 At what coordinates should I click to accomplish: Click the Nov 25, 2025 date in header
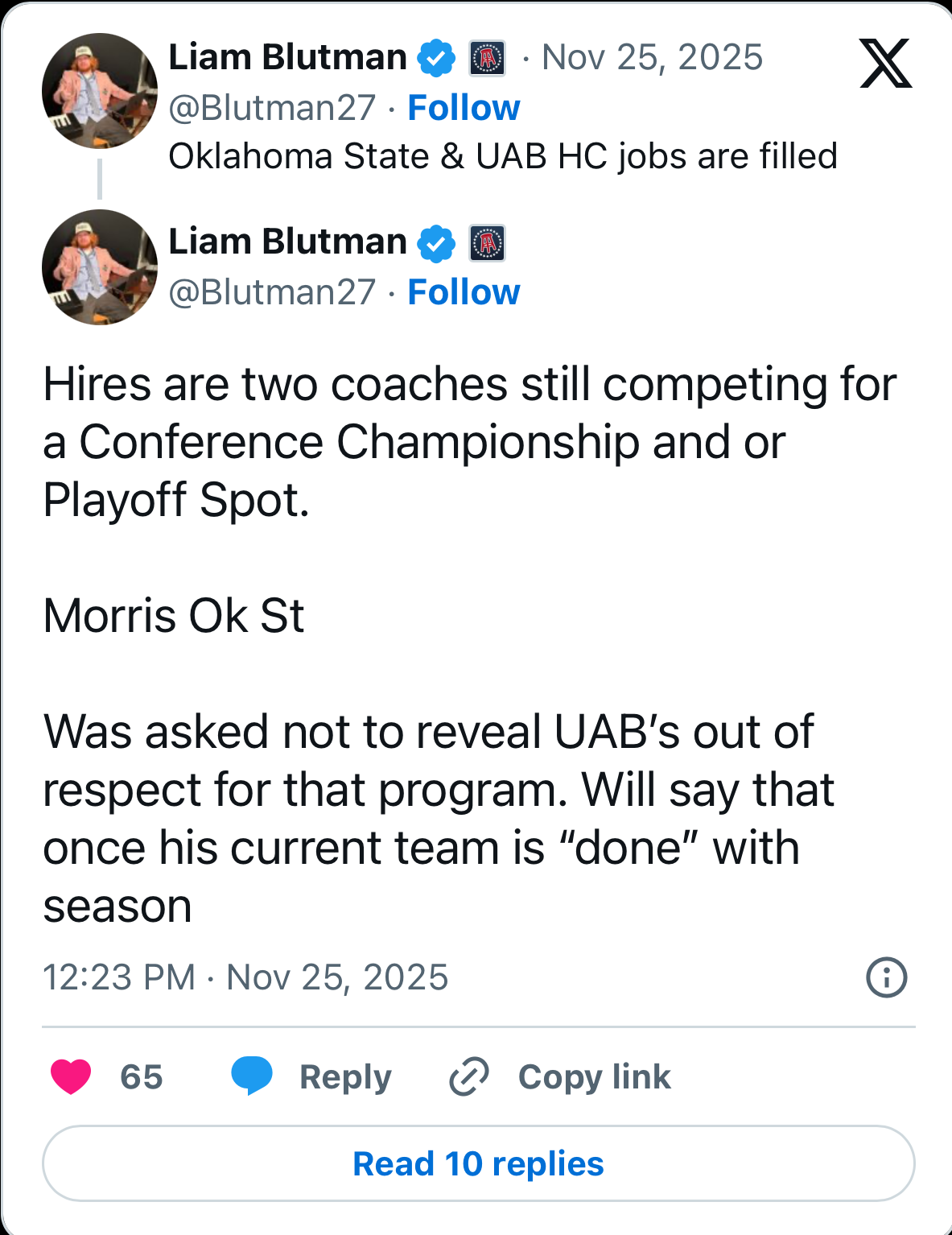point(652,58)
